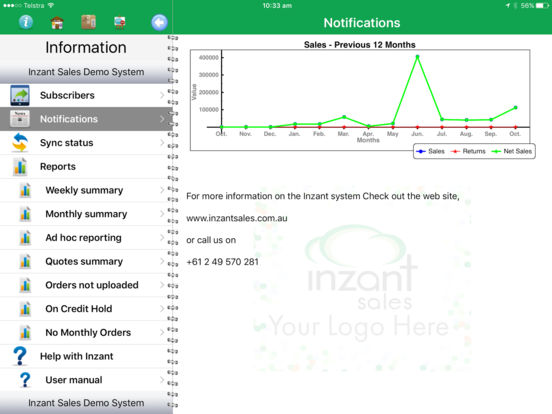View the On Credit Hold report

(86, 309)
